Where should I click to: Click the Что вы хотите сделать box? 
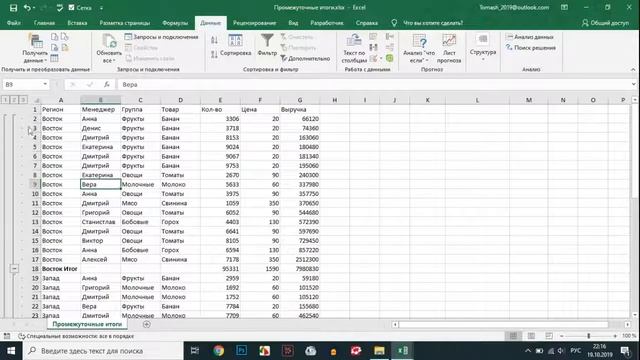(433, 23)
